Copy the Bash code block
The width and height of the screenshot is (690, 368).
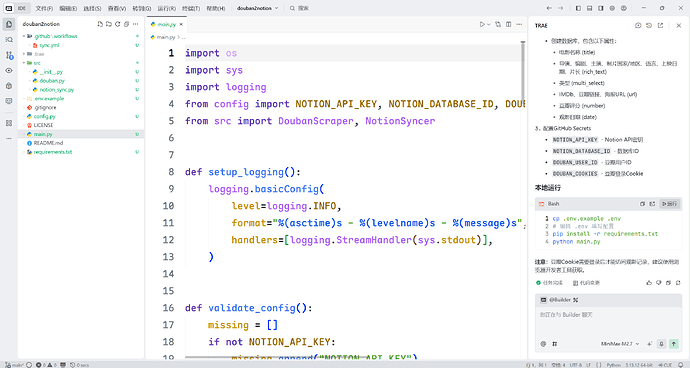[642, 204]
